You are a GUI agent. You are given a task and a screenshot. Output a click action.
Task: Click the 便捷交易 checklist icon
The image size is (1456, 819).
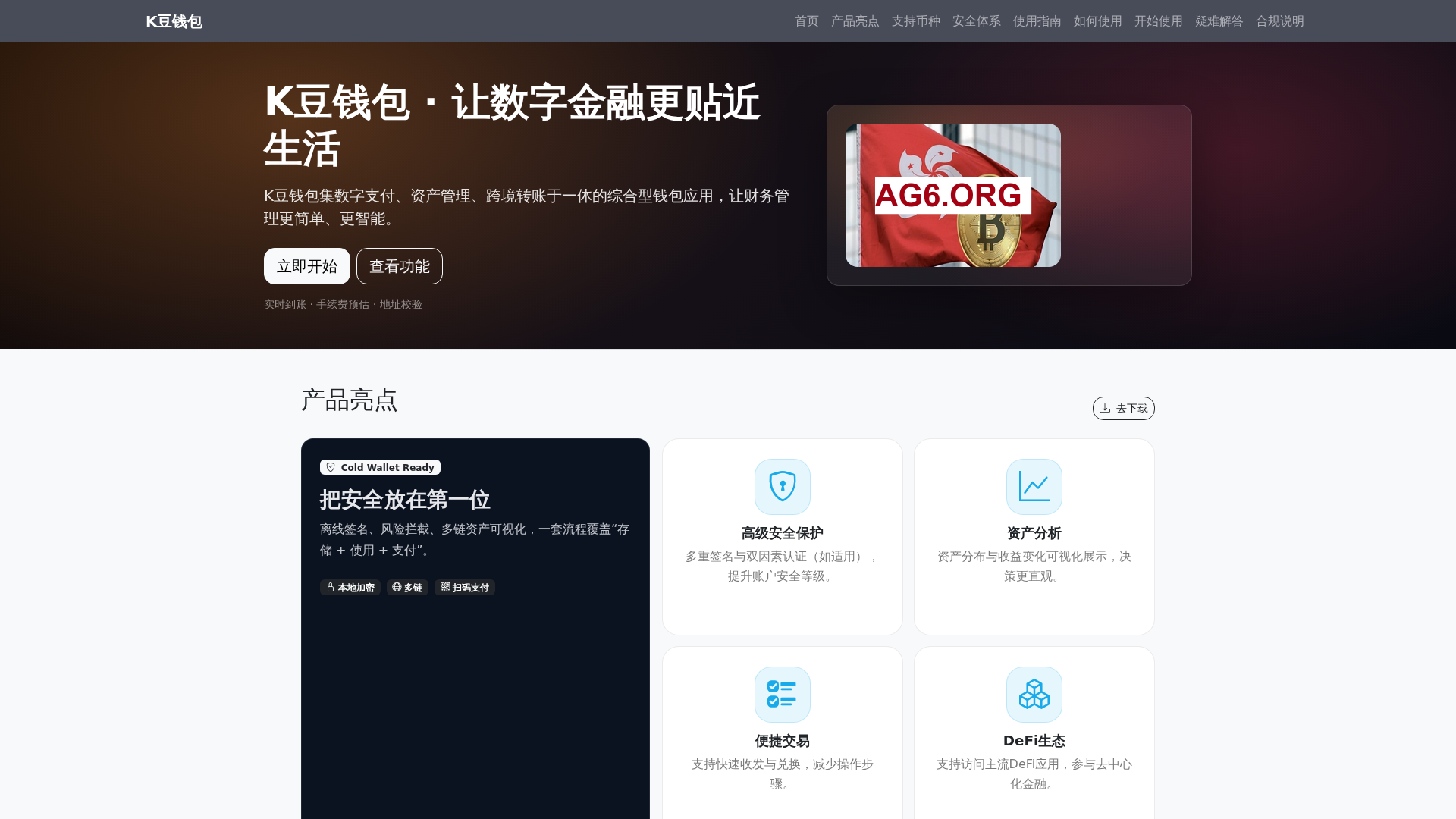coord(783,695)
